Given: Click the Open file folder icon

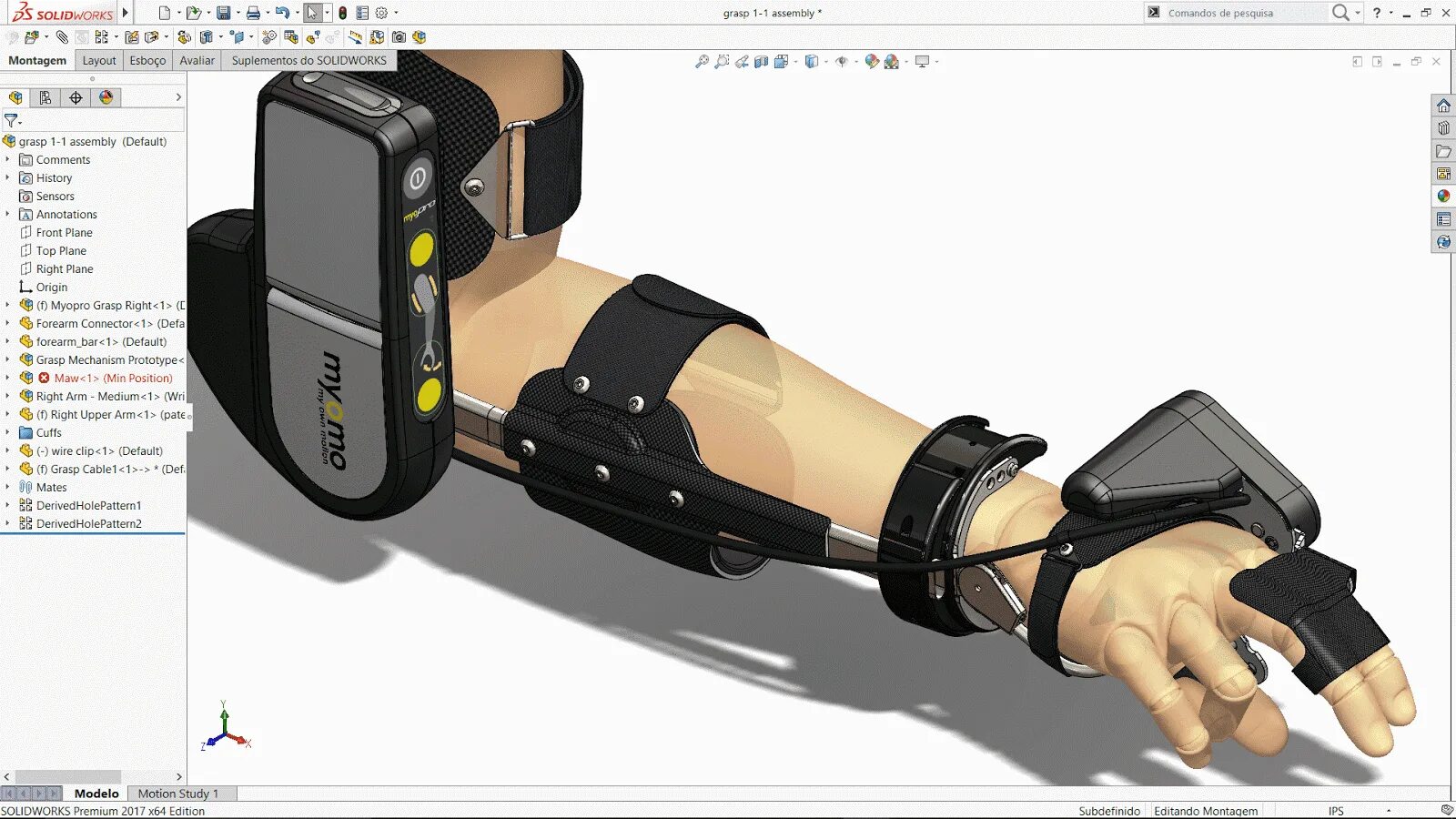Looking at the screenshot, I should (x=193, y=13).
